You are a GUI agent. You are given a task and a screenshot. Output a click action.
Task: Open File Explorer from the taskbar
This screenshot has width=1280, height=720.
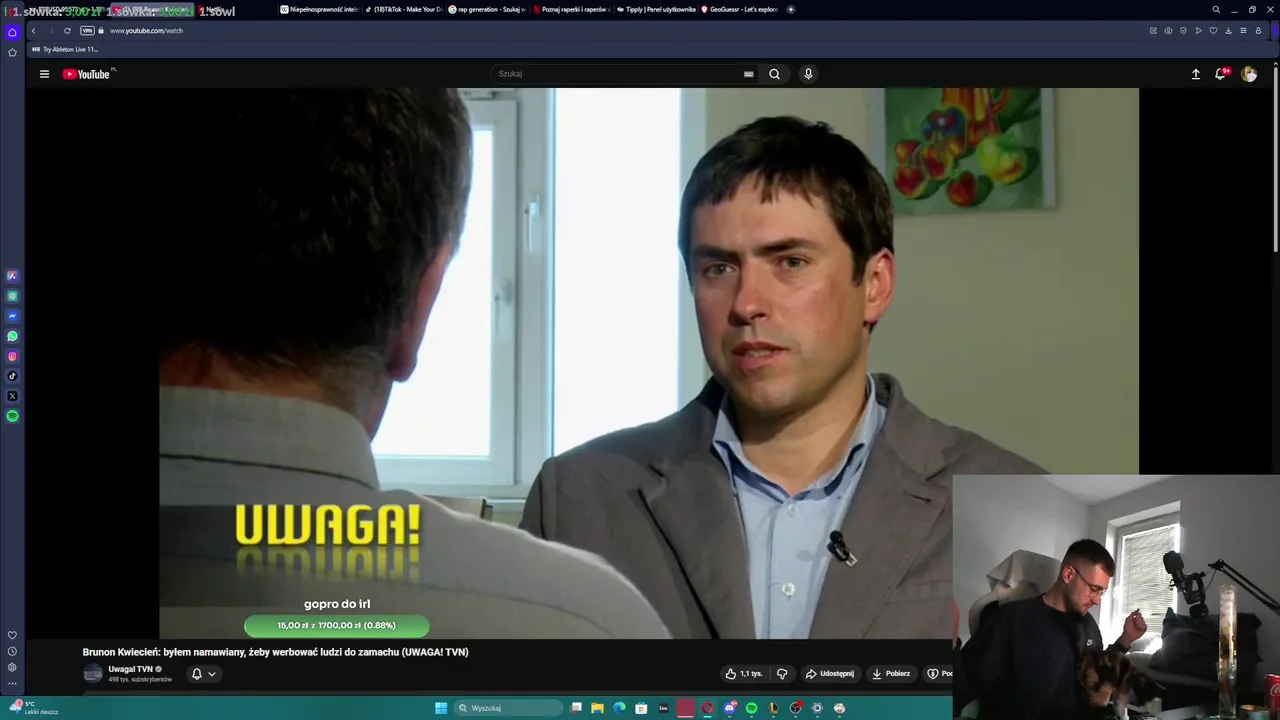point(597,708)
